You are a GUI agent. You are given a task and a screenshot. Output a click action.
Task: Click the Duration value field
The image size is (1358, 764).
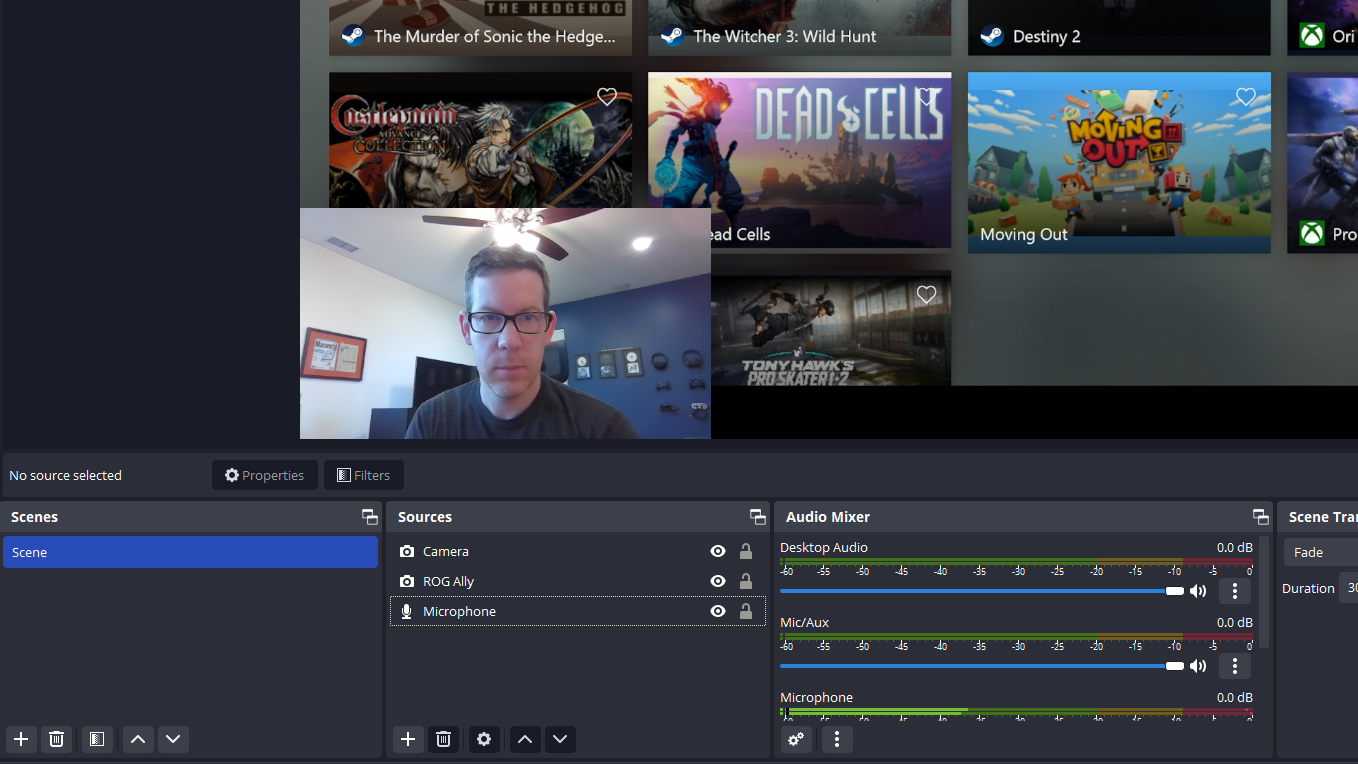(x=1349, y=588)
